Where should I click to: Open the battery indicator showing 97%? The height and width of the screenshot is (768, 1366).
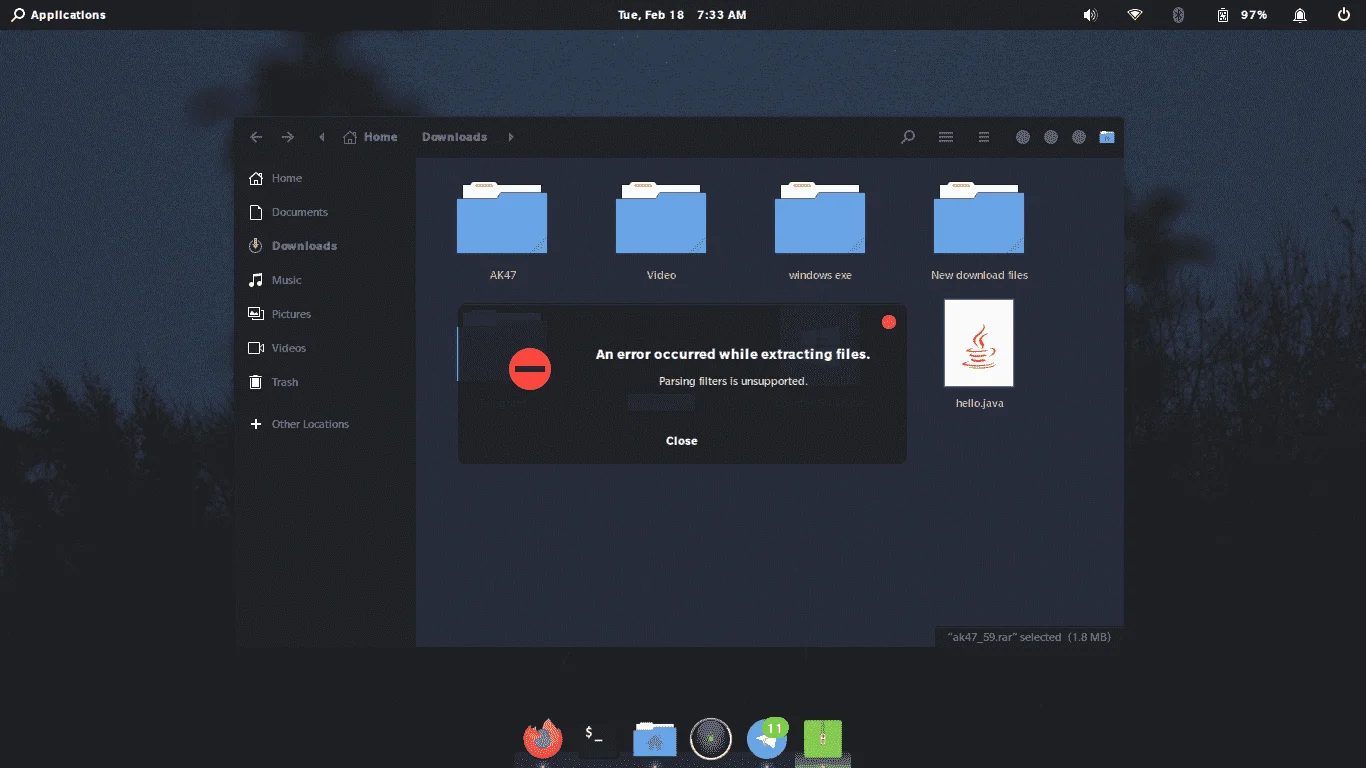[x=1242, y=15]
